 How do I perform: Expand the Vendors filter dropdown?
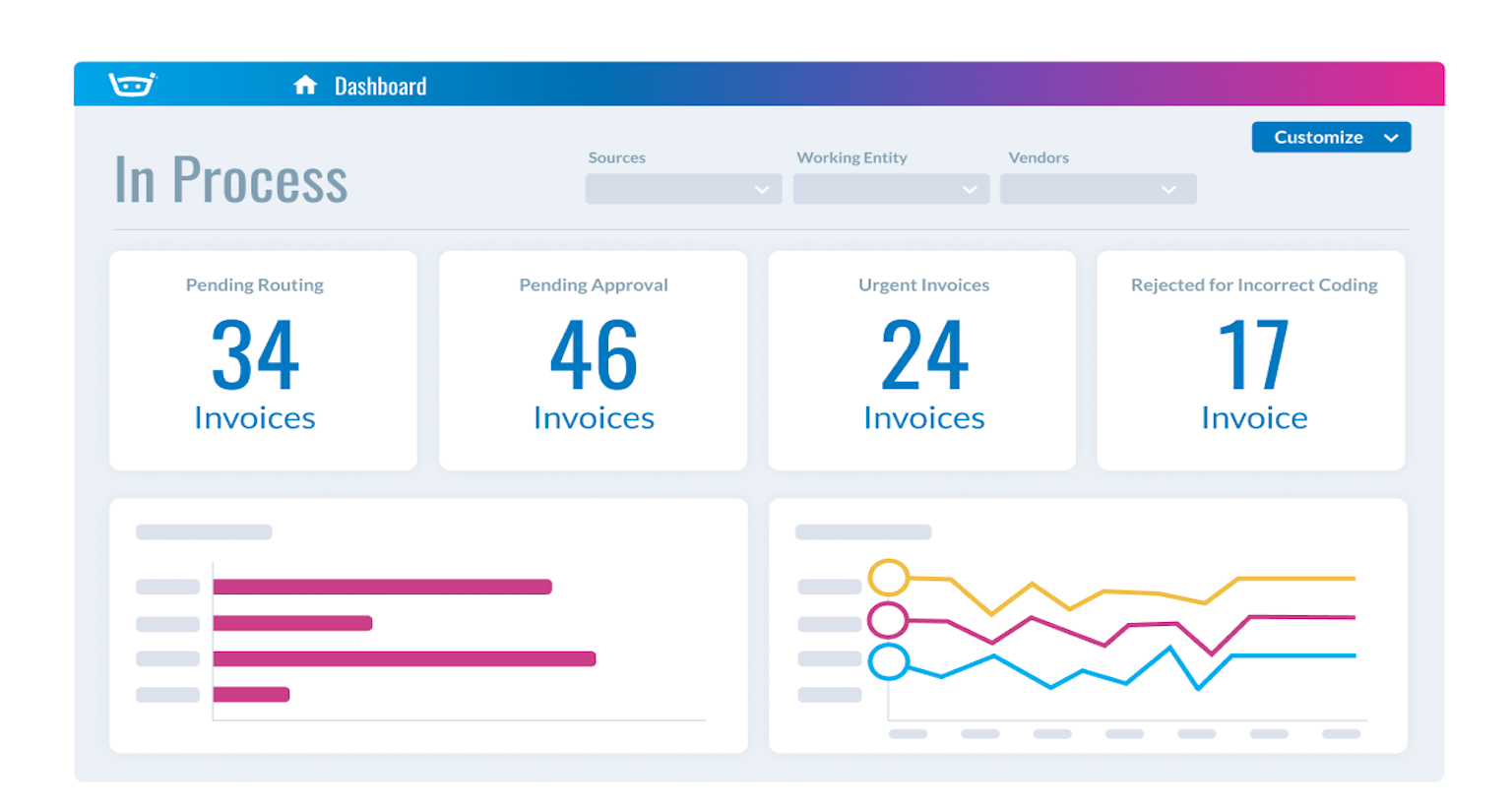[x=1098, y=189]
